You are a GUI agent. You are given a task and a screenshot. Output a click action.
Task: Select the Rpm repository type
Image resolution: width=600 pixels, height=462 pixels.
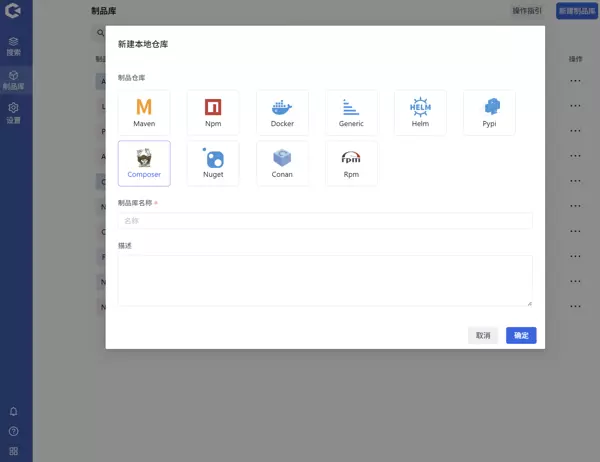[x=351, y=163]
